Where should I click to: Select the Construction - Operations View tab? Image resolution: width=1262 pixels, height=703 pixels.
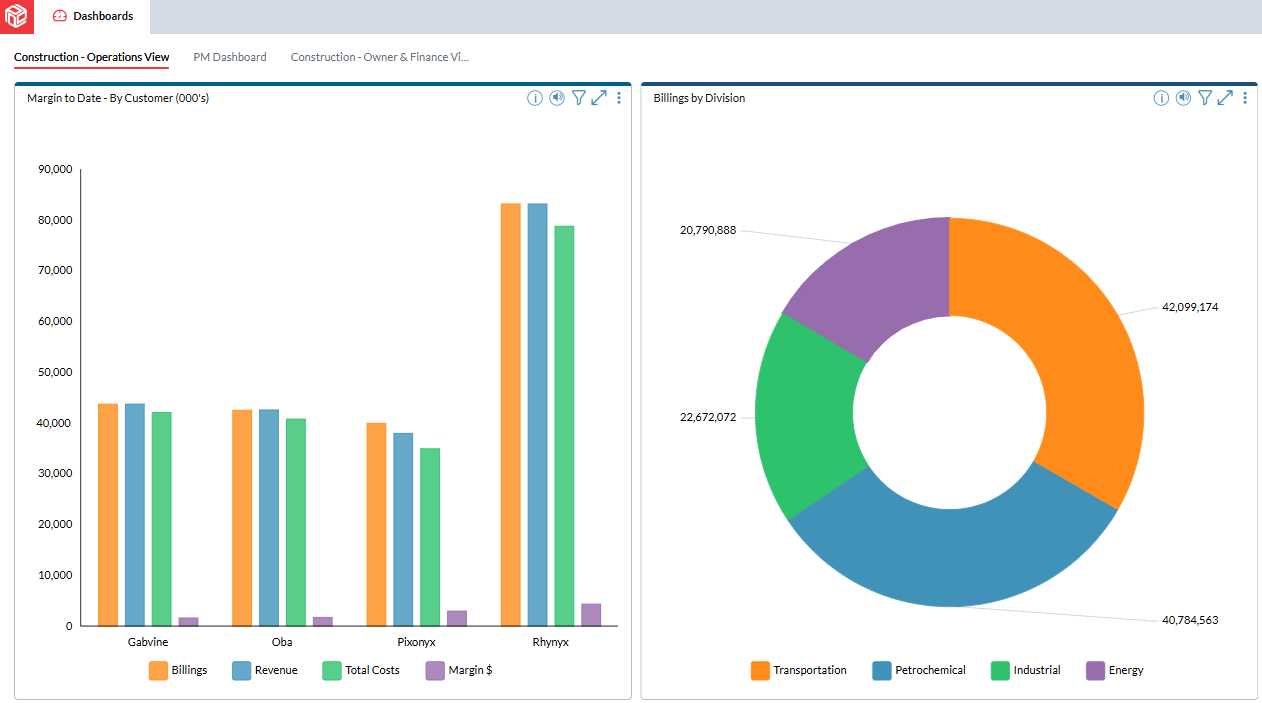click(91, 57)
